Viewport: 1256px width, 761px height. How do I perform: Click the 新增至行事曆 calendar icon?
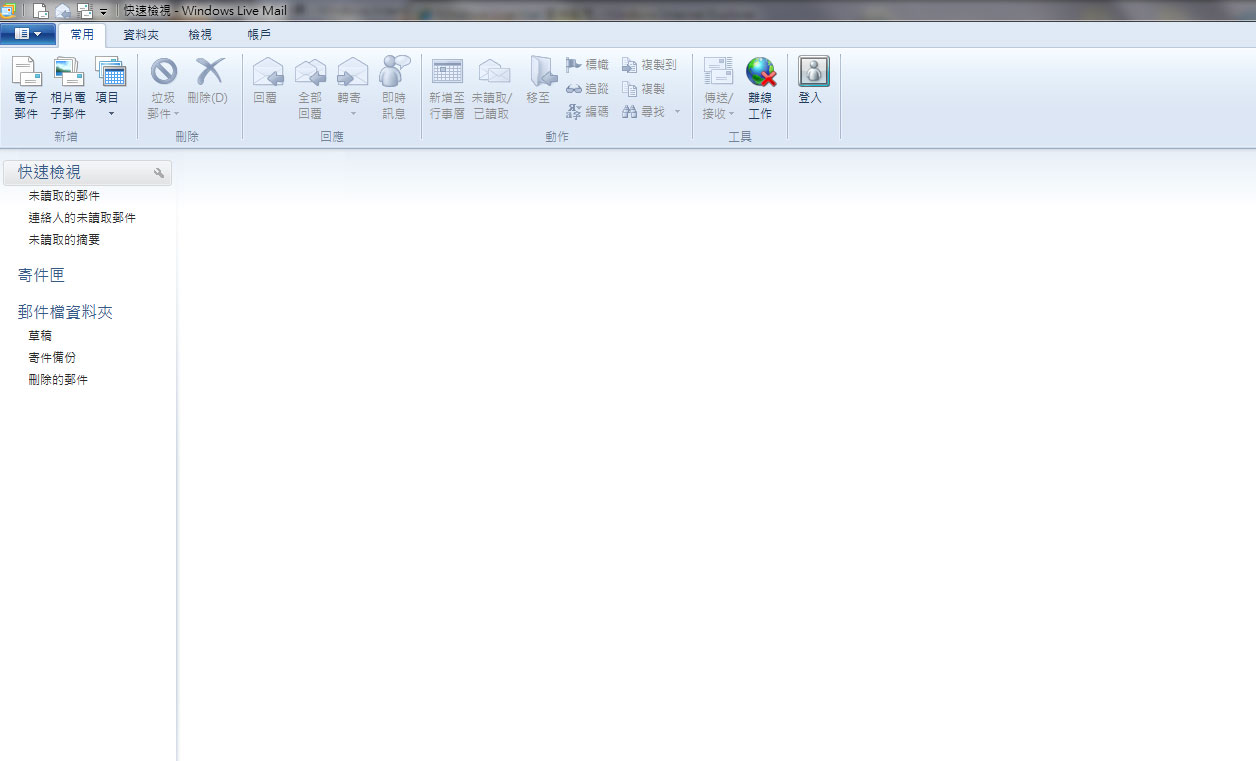tap(447, 72)
